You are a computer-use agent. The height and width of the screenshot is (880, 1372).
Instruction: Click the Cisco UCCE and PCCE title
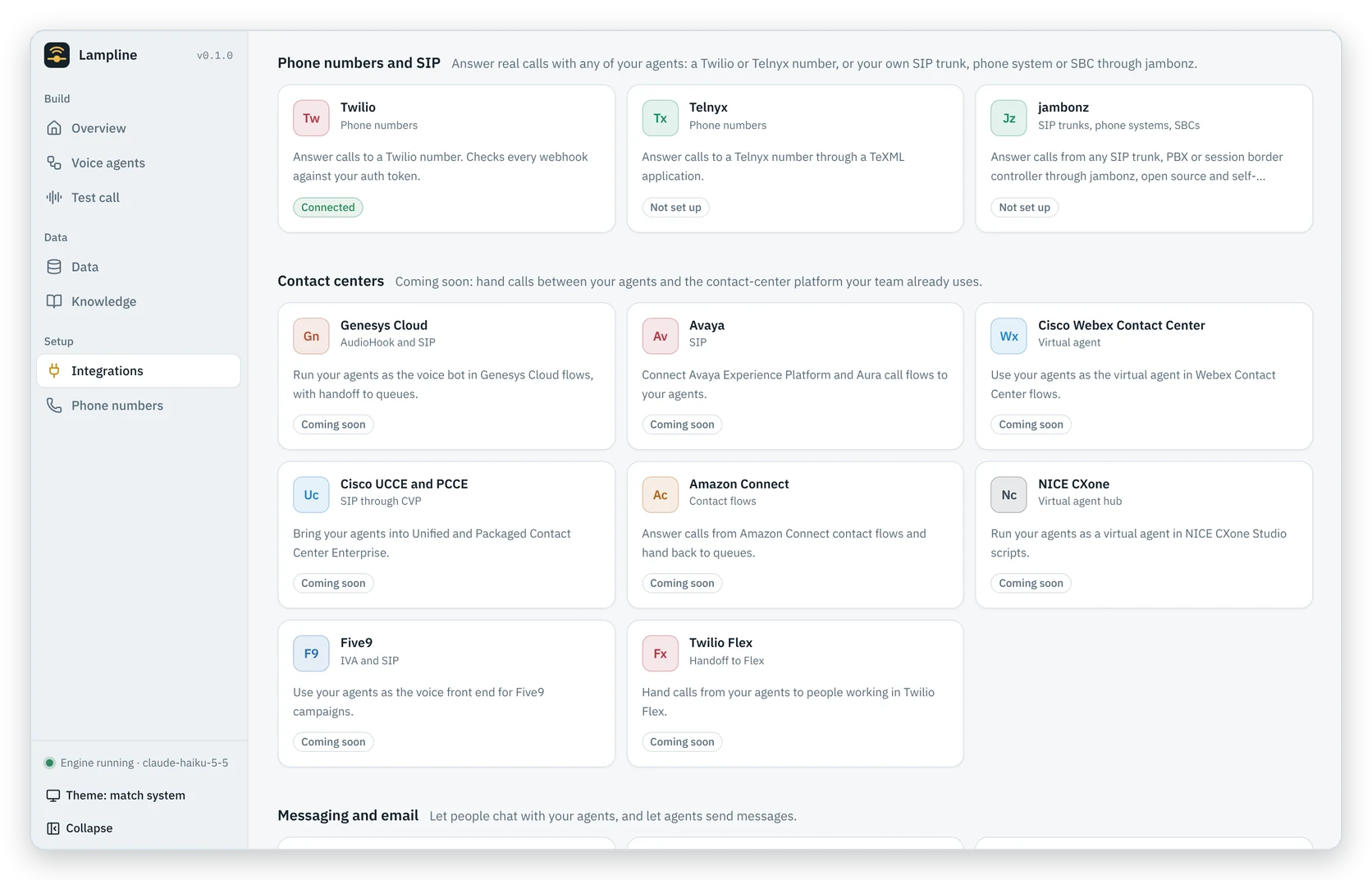click(404, 484)
